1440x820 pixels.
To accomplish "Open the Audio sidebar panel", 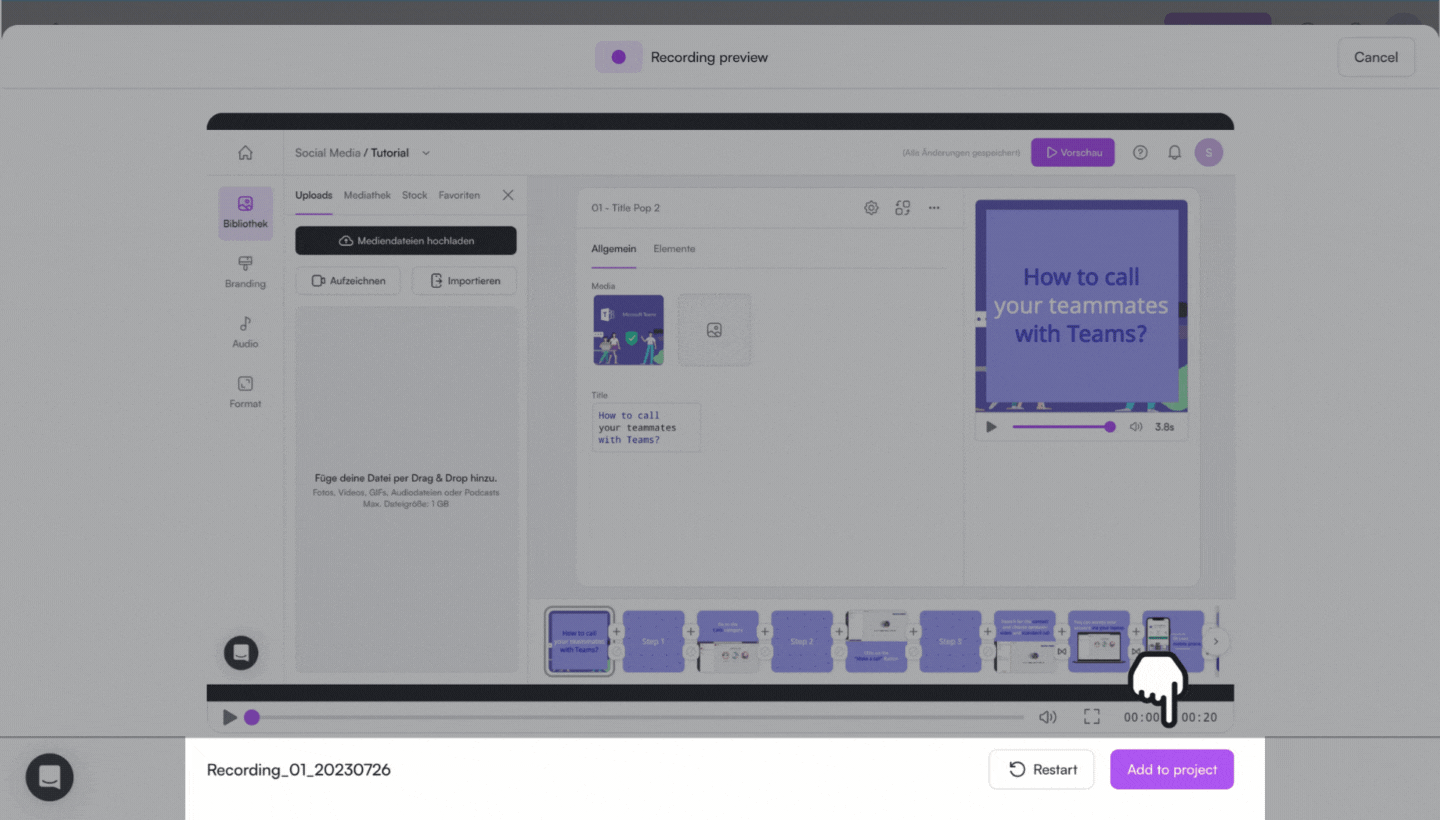I will pyautogui.click(x=245, y=331).
